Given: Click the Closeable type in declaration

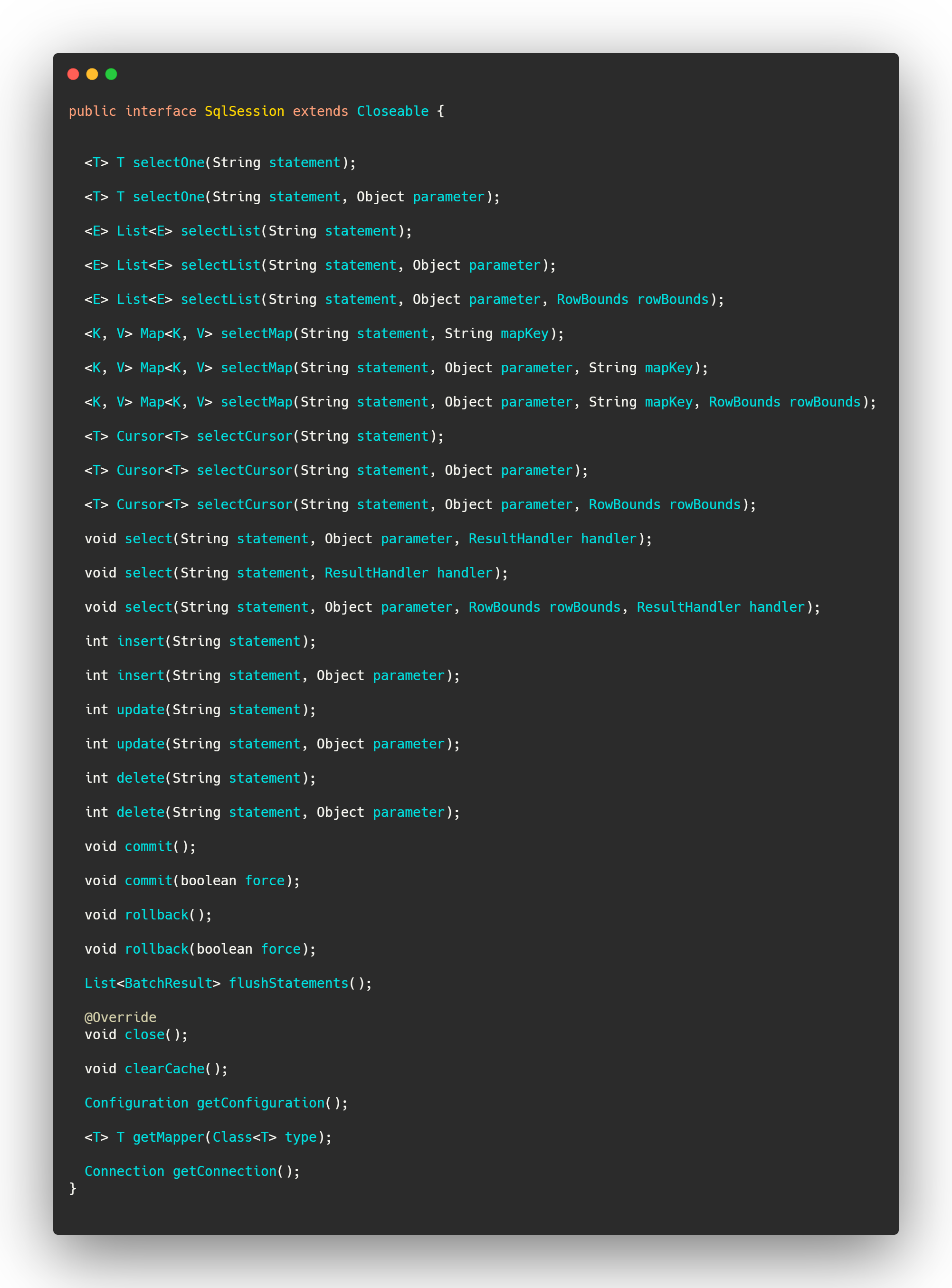Looking at the screenshot, I should 392,111.
